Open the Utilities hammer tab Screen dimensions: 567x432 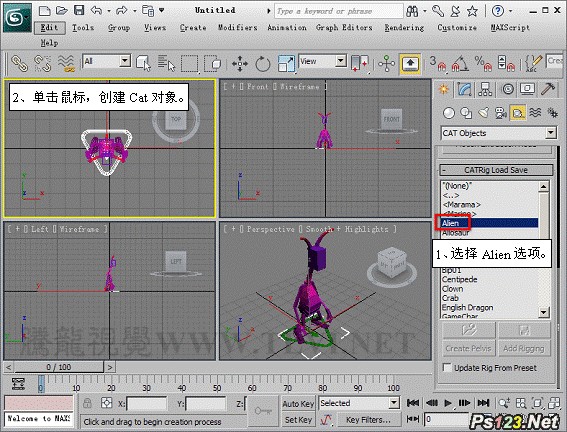pos(548,89)
